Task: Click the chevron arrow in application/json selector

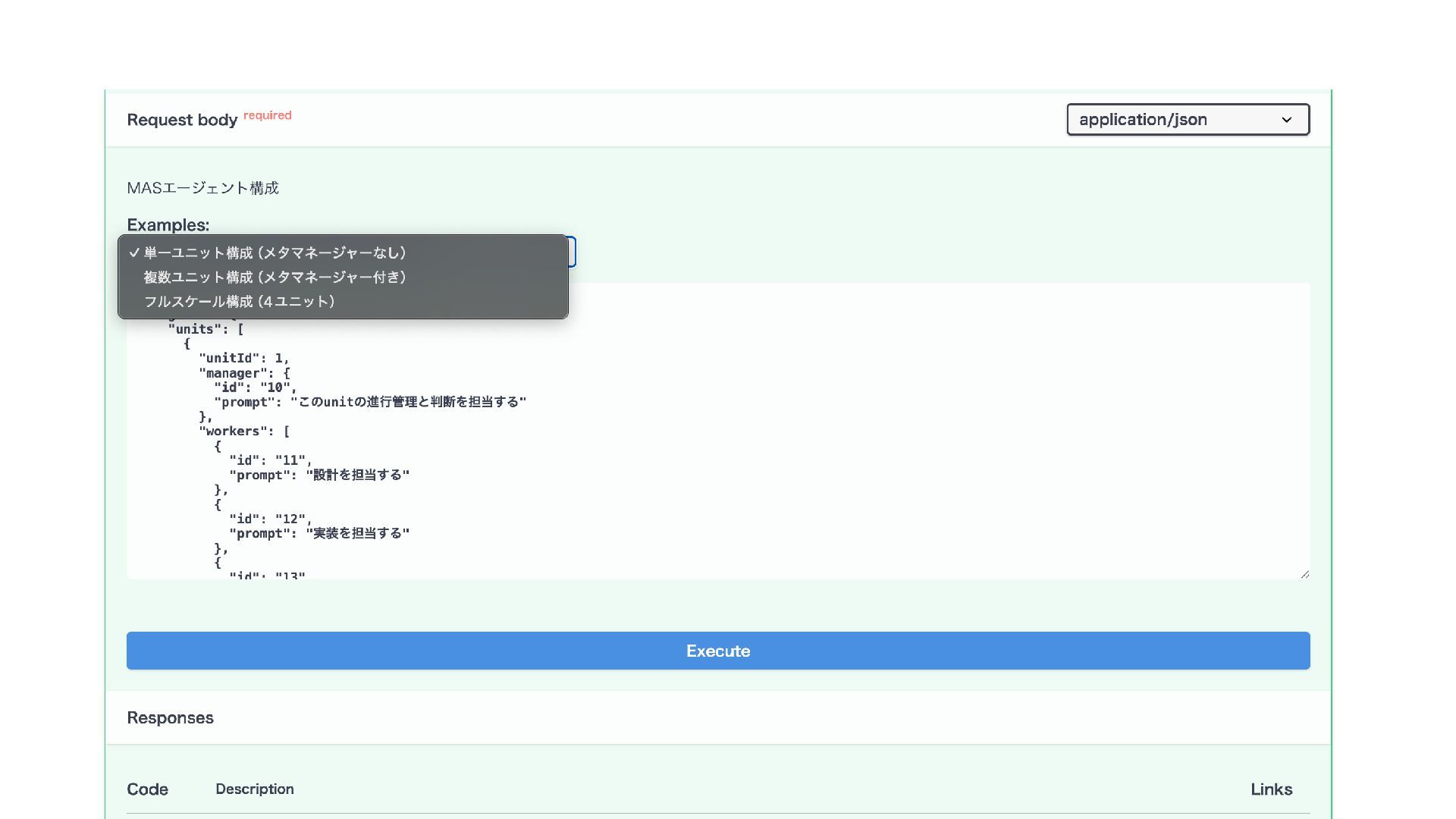Action: (1286, 120)
